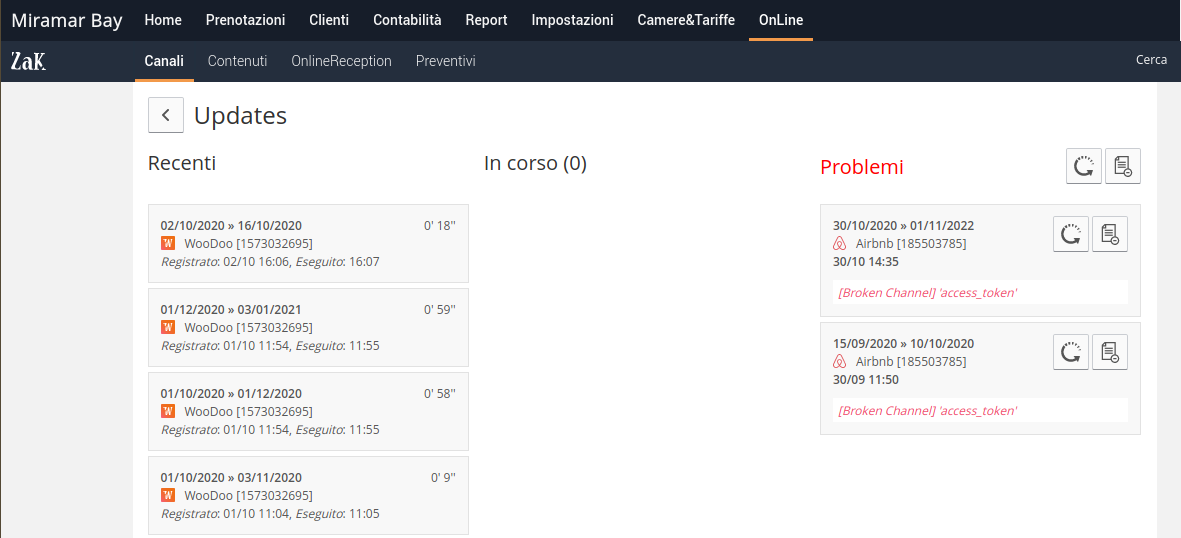Retry the 15/09/2020 » 10/10/2020 Airbnb update
Screen dimensions: 1181x538
pyautogui.click(x=1070, y=352)
